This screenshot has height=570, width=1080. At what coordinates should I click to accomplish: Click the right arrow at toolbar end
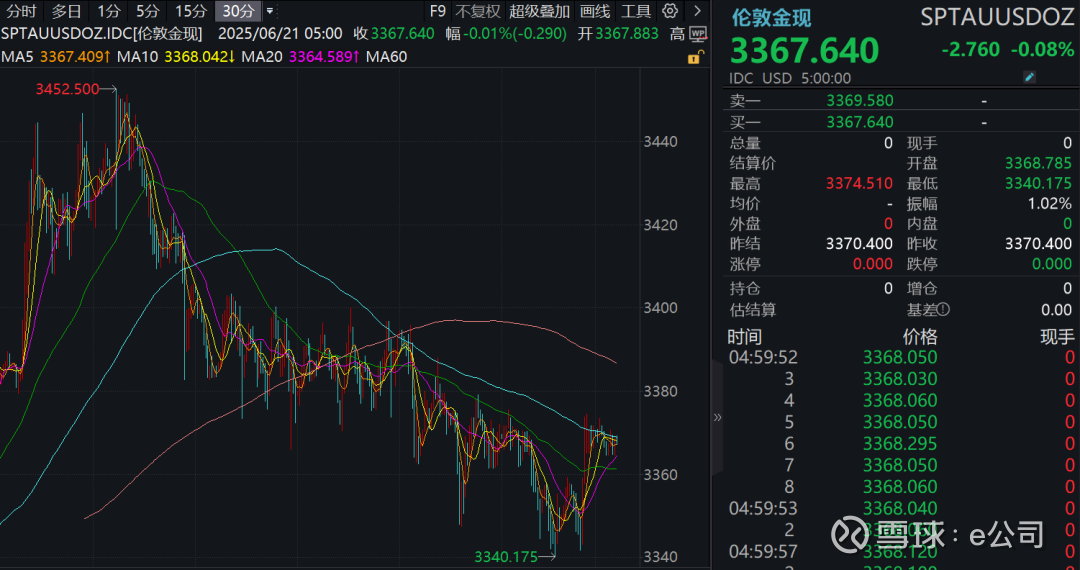[x=697, y=12]
